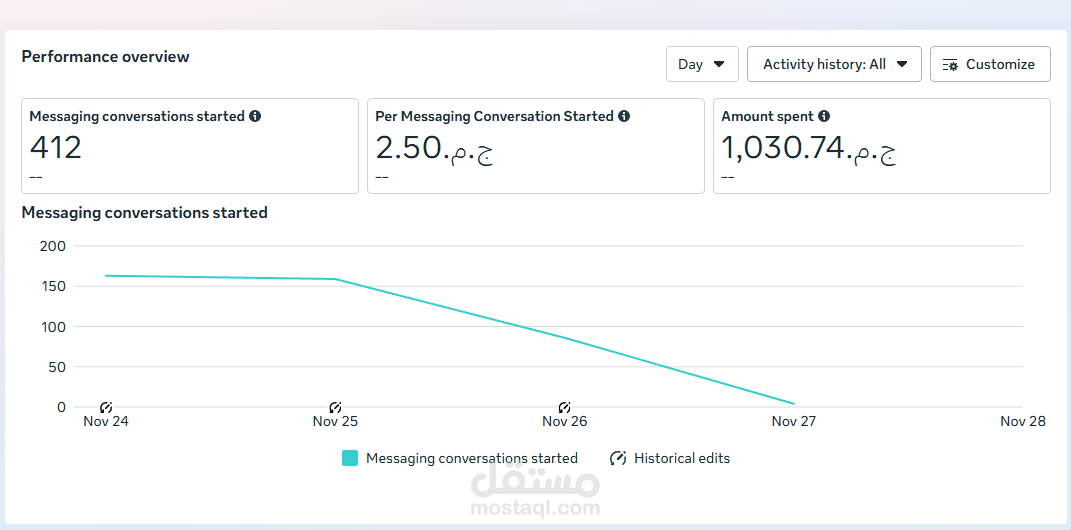
Task: Expand the Activity history: All dropdown
Action: [834, 64]
